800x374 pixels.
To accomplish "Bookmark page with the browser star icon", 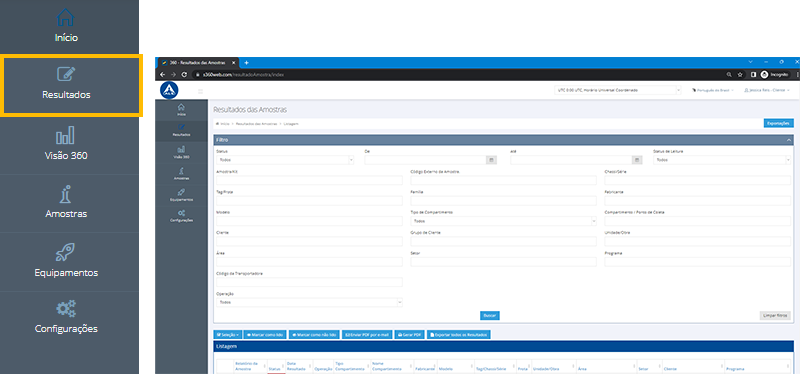I will pyautogui.click(x=740, y=74).
